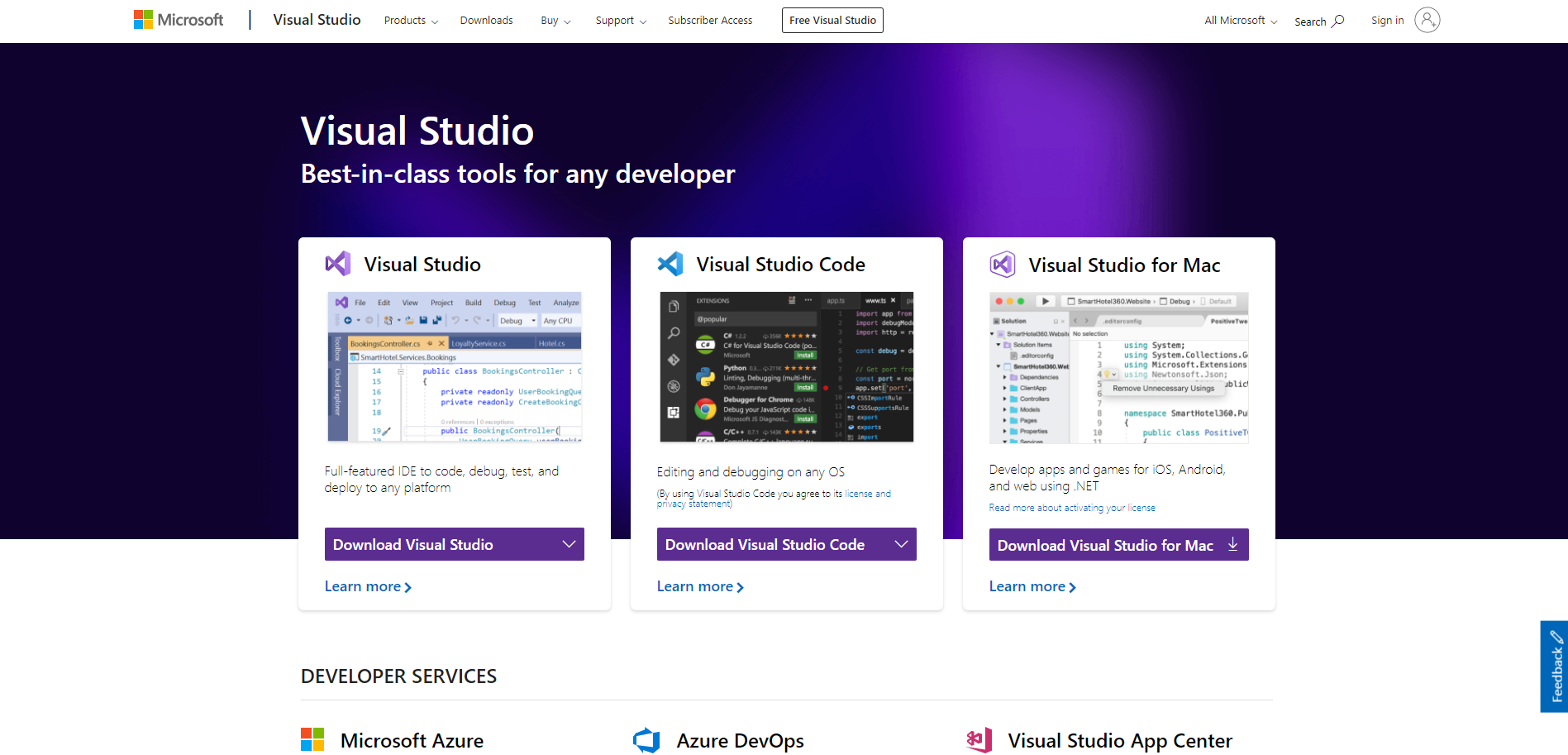Open the Visual Studio App Center heading link
The image size is (1568, 755).
point(1120,741)
